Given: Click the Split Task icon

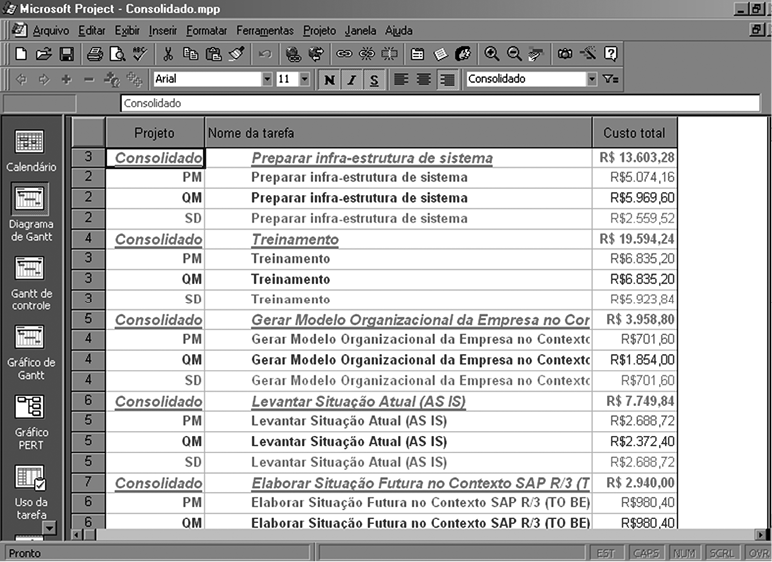Looking at the screenshot, I should coord(389,54).
